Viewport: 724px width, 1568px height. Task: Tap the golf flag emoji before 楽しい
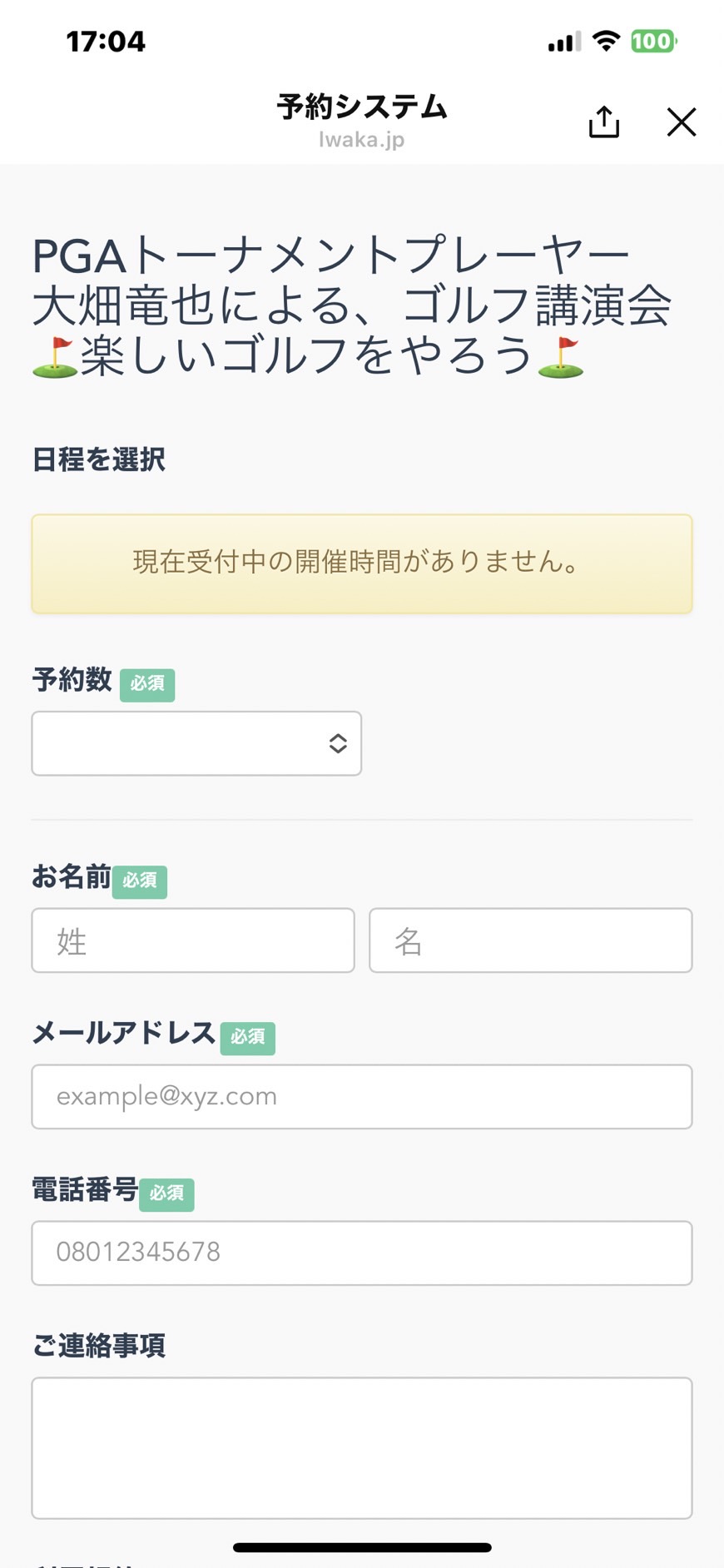55,357
